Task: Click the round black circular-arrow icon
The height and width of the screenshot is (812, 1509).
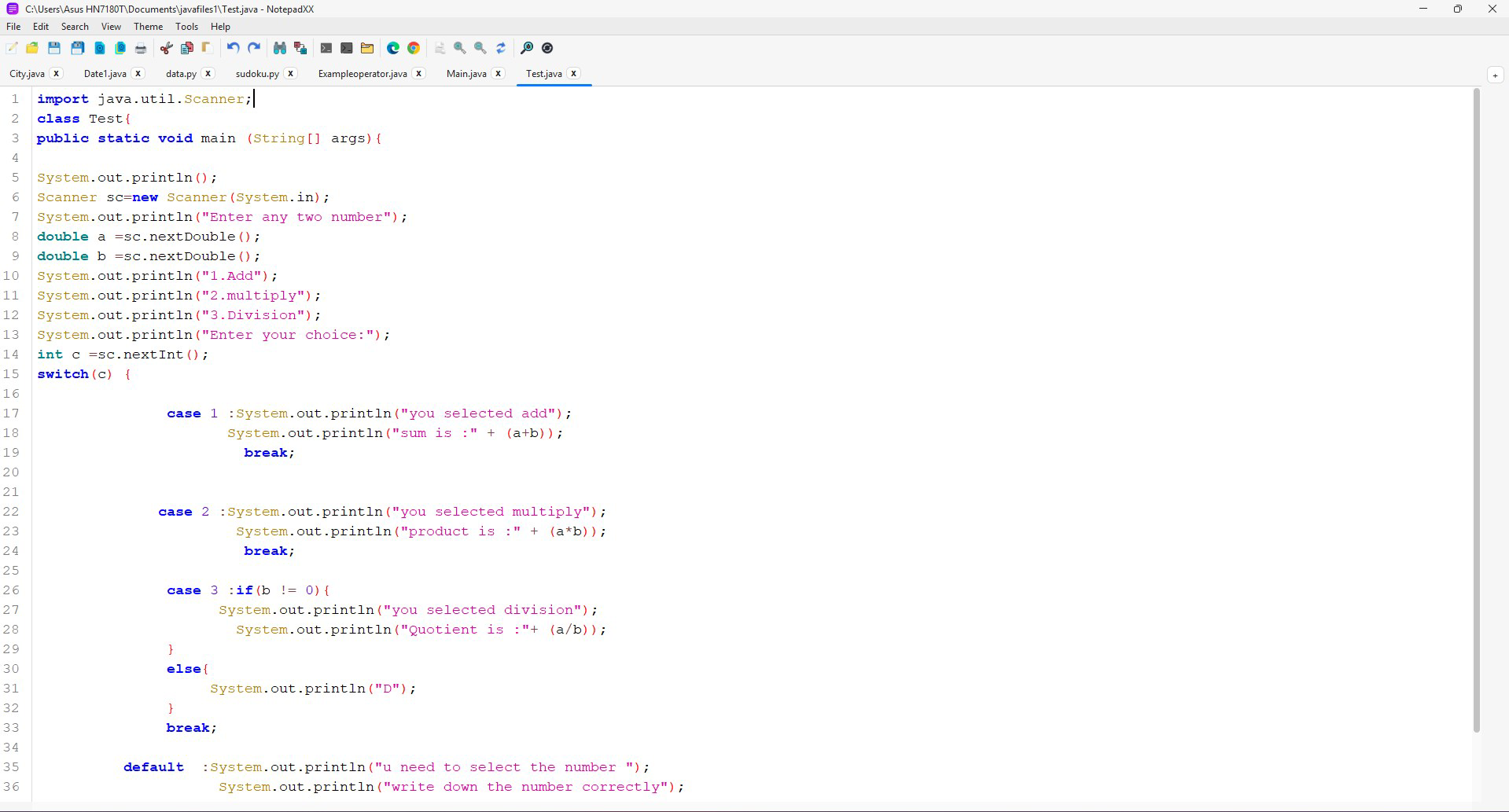Action: click(x=548, y=48)
